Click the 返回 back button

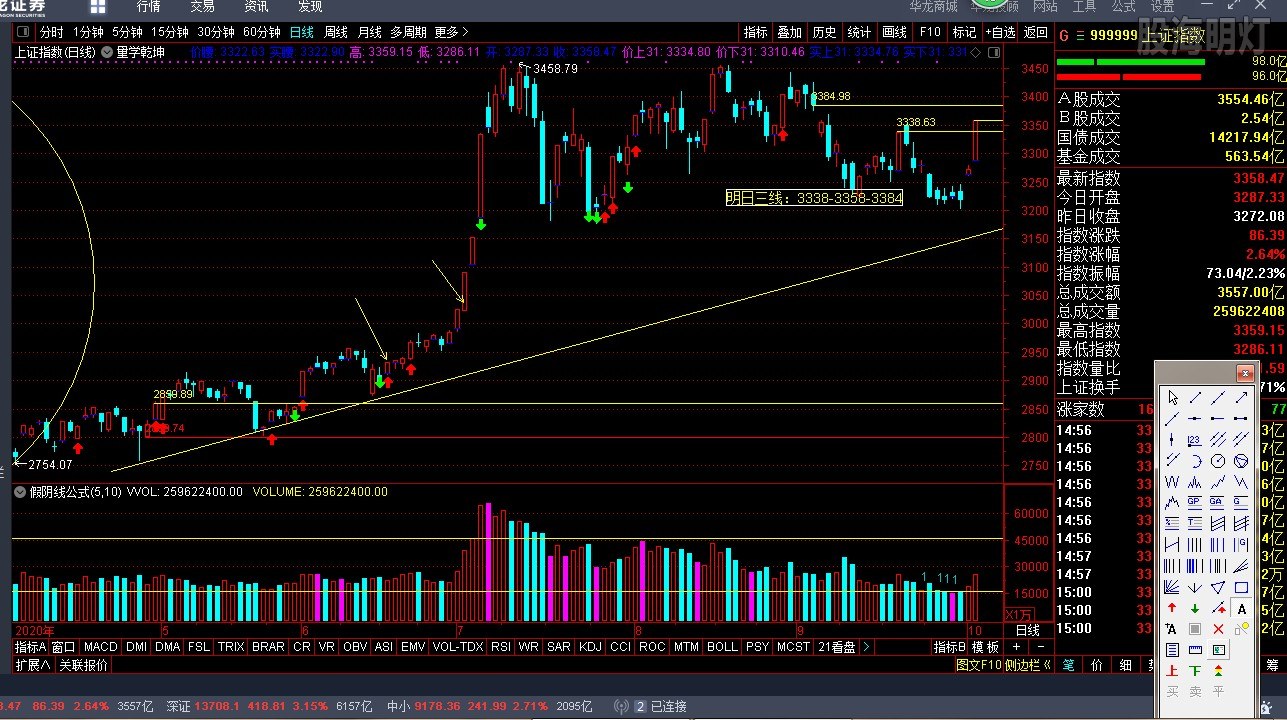coord(1036,32)
